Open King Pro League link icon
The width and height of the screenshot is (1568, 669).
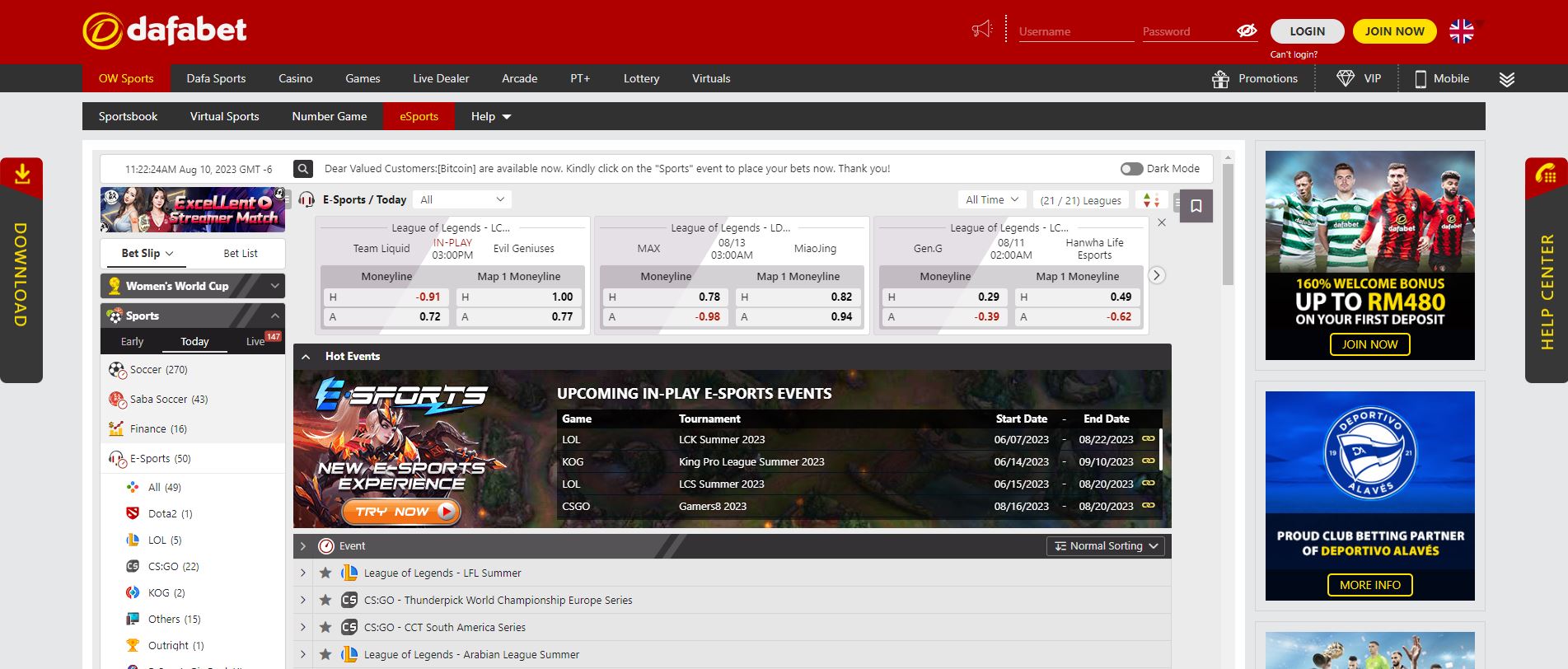coord(1148,461)
